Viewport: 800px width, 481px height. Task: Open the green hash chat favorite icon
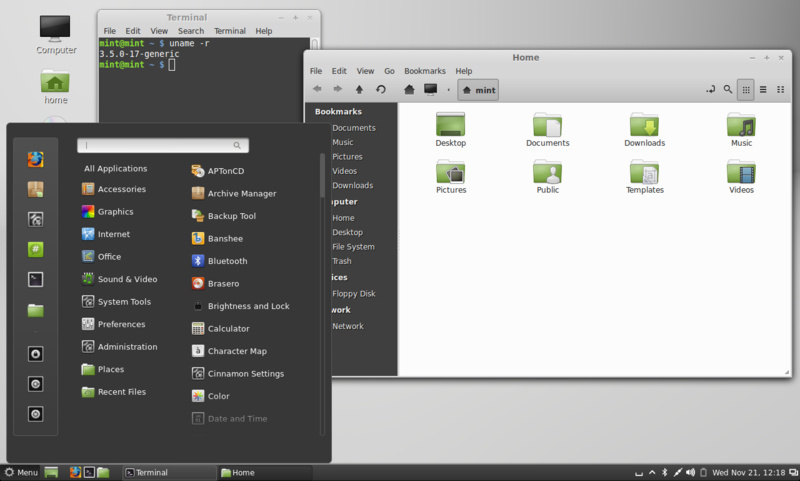point(35,249)
